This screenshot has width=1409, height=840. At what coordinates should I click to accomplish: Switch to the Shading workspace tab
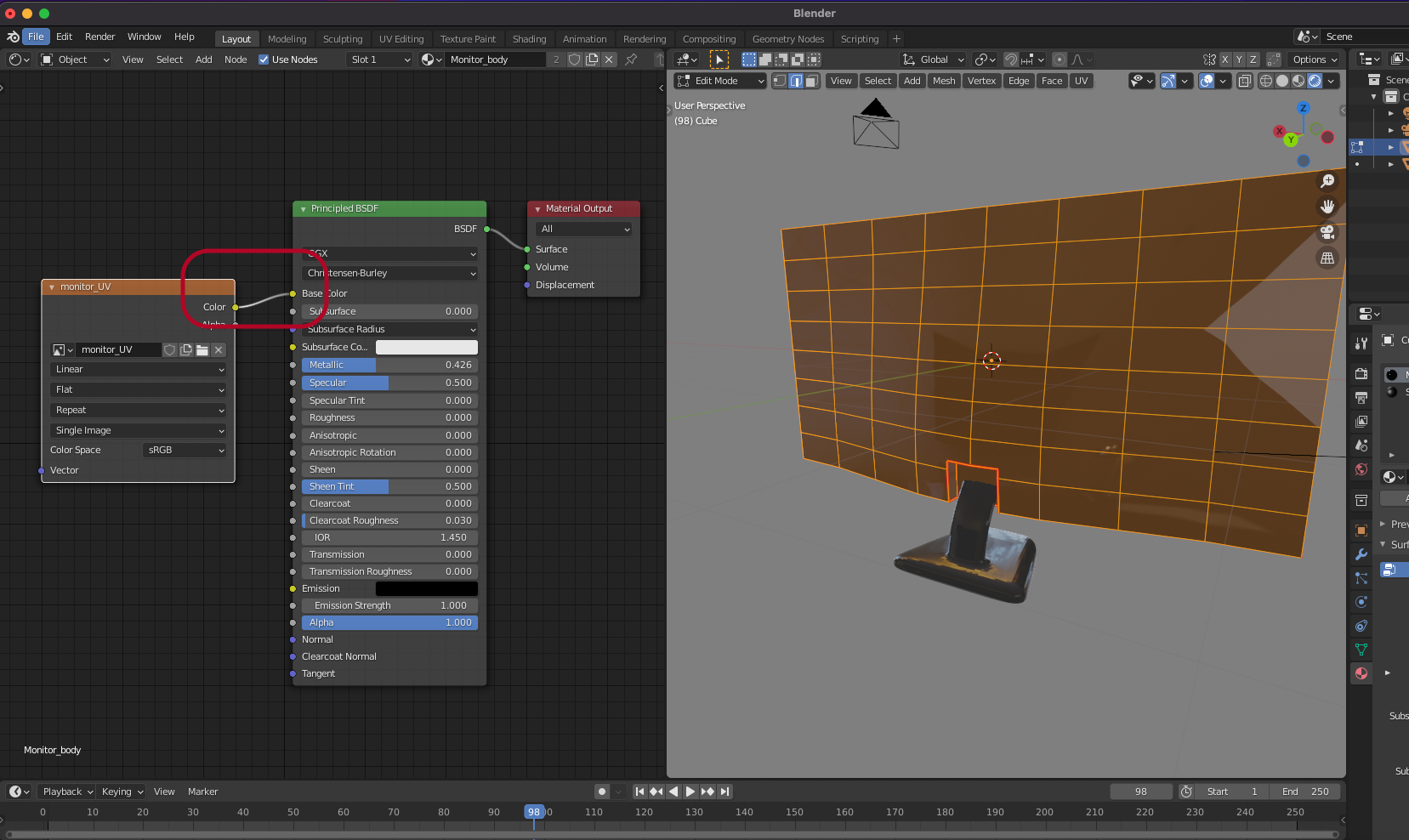tap(529, 39)
